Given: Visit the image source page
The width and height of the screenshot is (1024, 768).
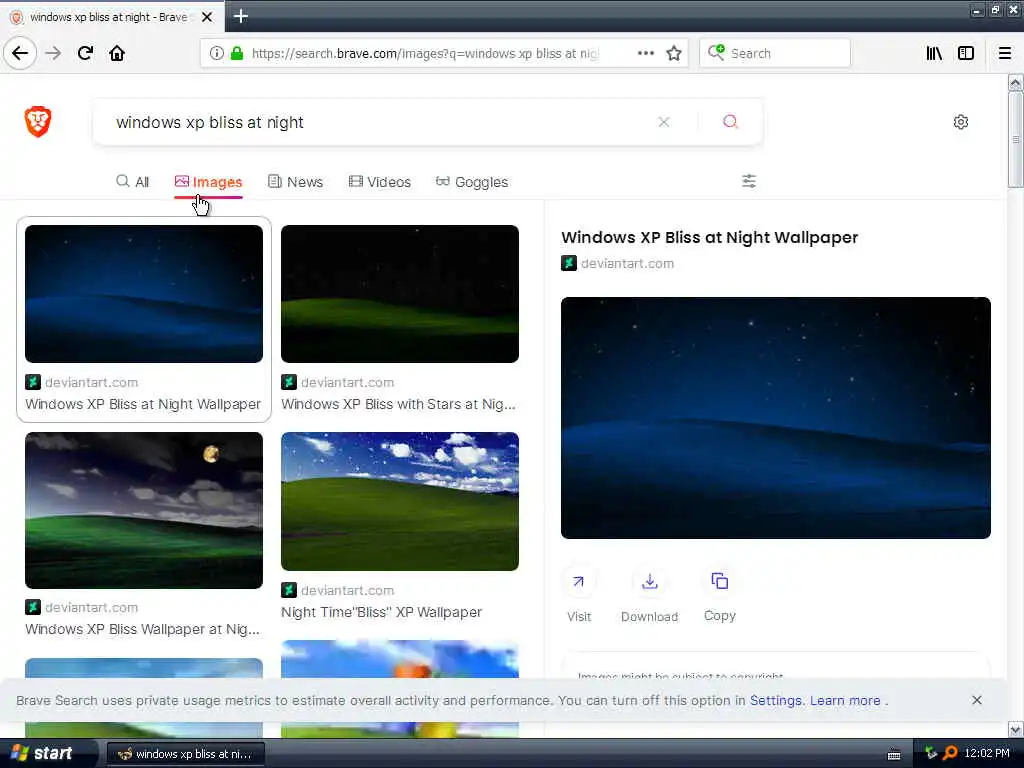Looking at the screenshot, I should 579,594.
